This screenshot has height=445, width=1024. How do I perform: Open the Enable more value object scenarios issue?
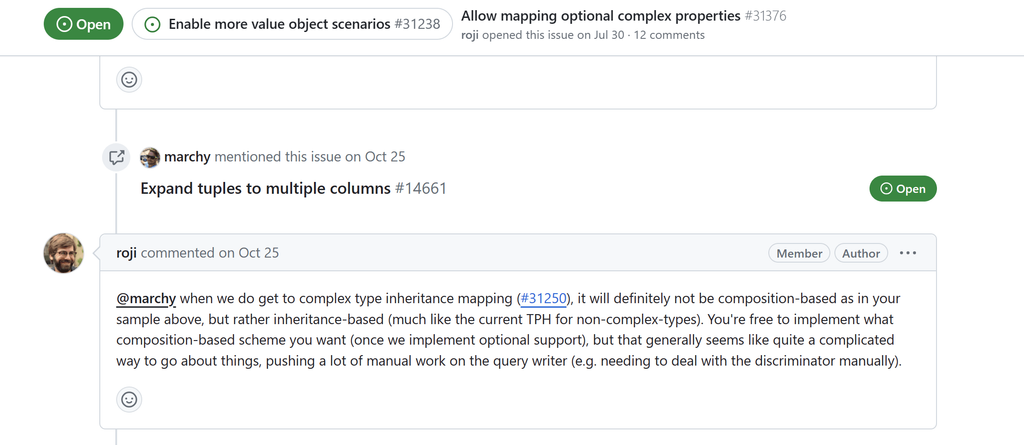pyautogui.click(x=292, y=25)
